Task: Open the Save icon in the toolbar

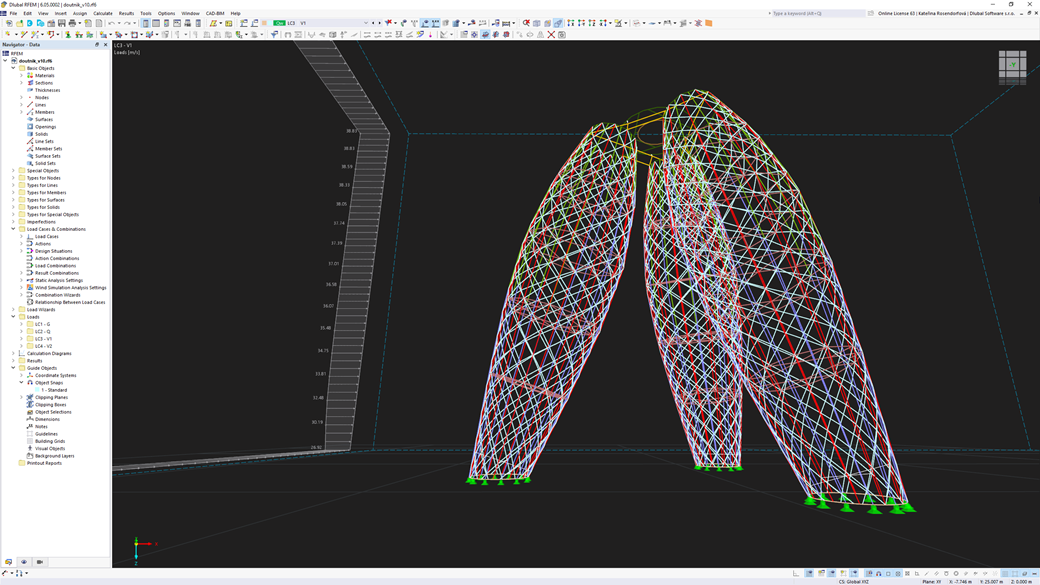Action: tap(61, 21)
